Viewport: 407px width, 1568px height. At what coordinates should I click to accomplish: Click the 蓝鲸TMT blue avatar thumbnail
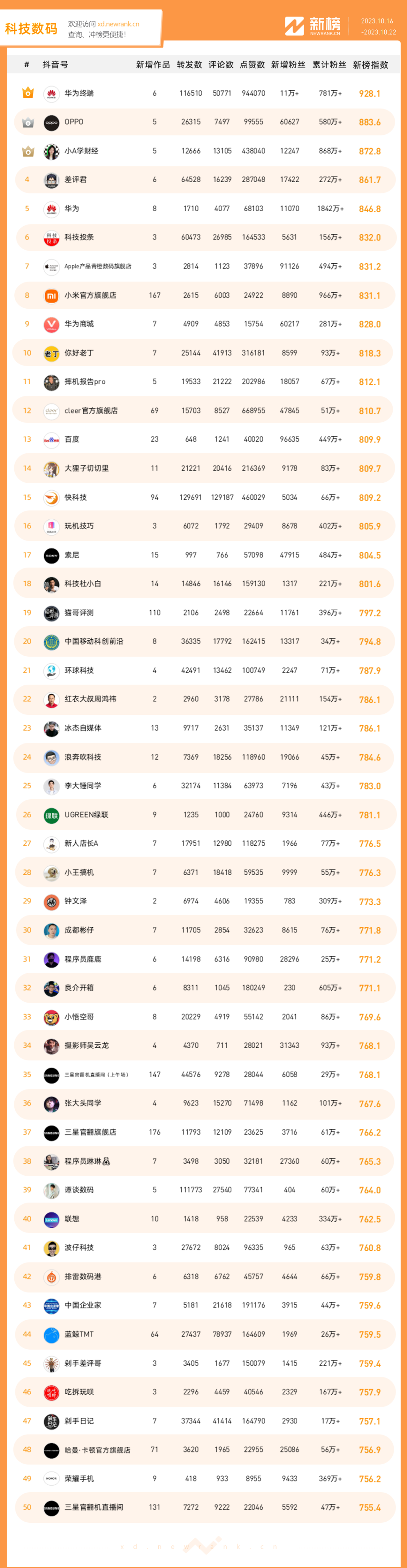tap(51, 1335)
